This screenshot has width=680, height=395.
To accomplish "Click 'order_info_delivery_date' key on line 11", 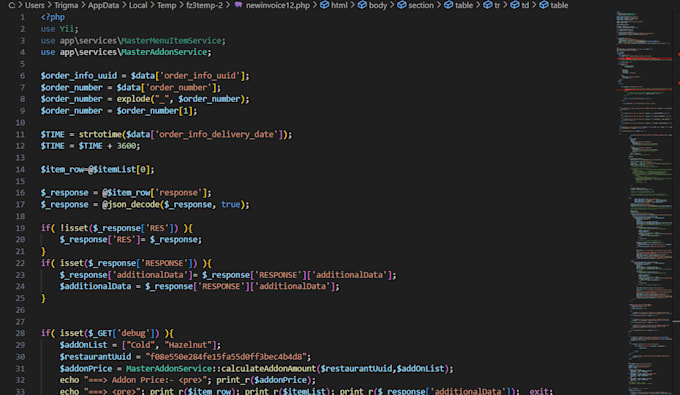I will (216, 134).
